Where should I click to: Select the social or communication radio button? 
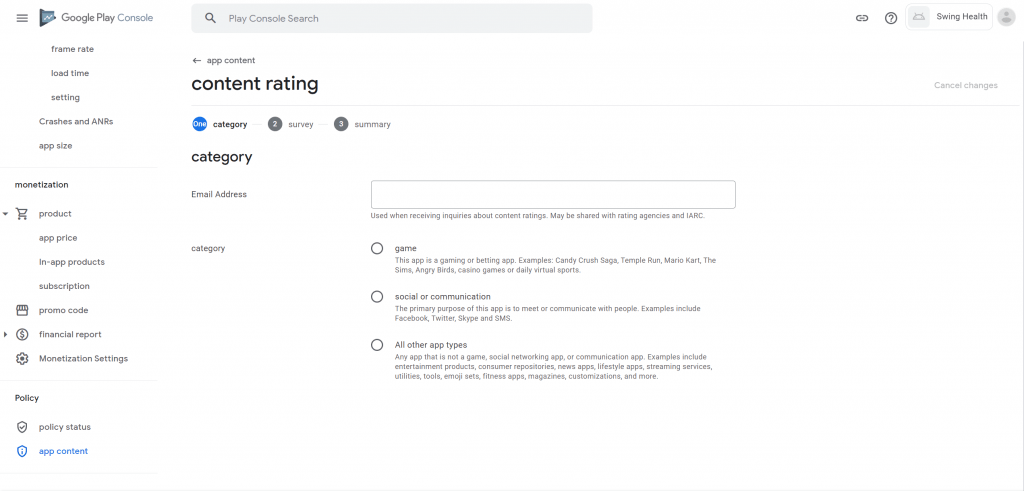(377, 296)
